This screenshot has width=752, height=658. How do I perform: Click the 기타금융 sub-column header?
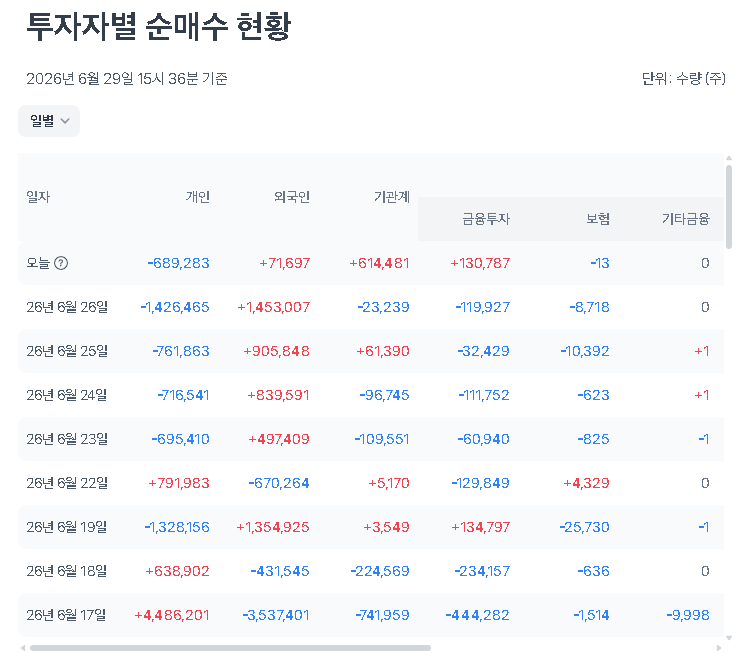[686, 219]
